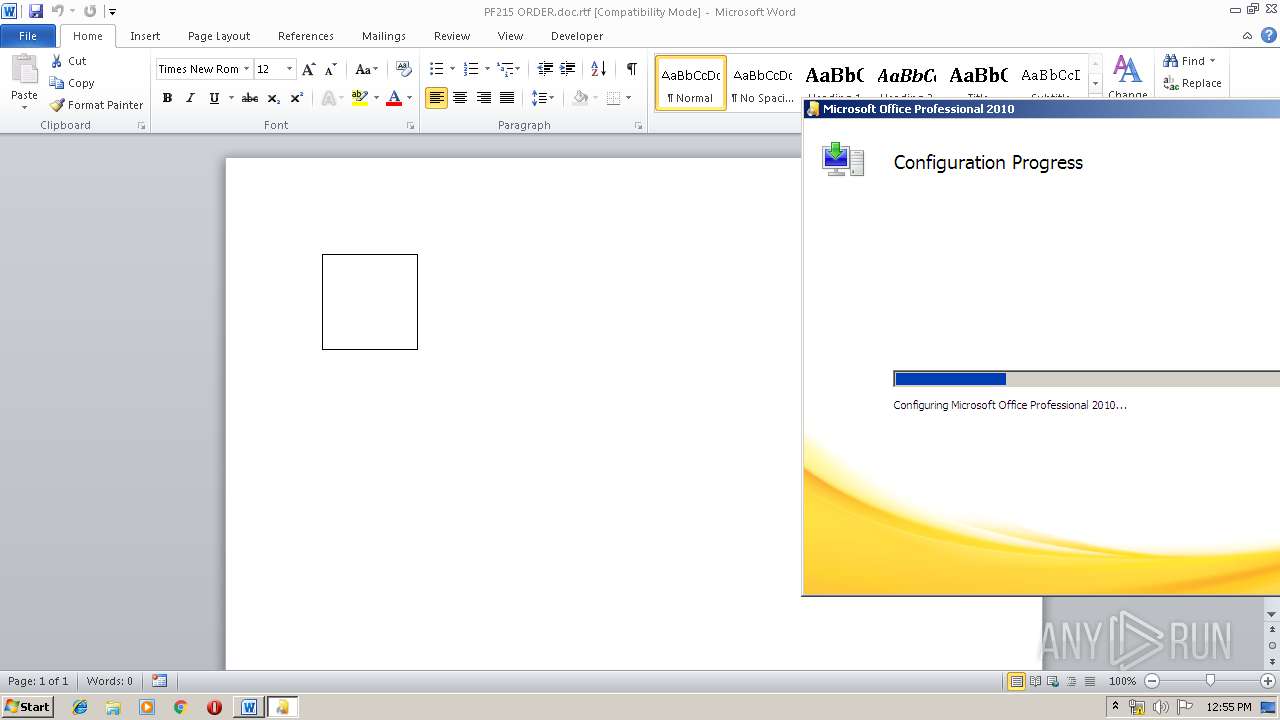
Task: Switch to Page Layout tab
Action: coord(219,36)
